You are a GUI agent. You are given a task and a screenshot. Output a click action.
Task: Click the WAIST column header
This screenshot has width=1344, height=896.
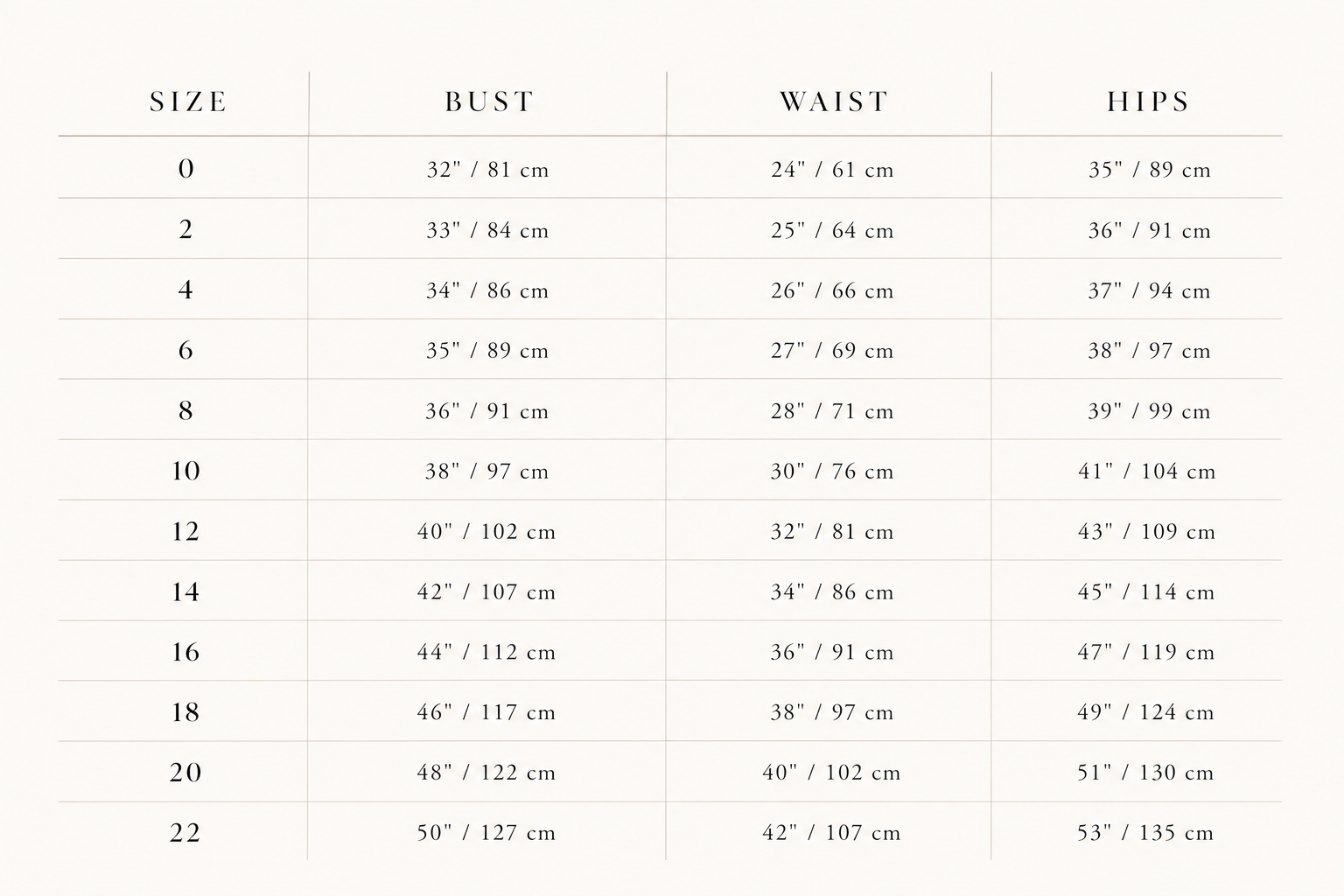(834, 102)
